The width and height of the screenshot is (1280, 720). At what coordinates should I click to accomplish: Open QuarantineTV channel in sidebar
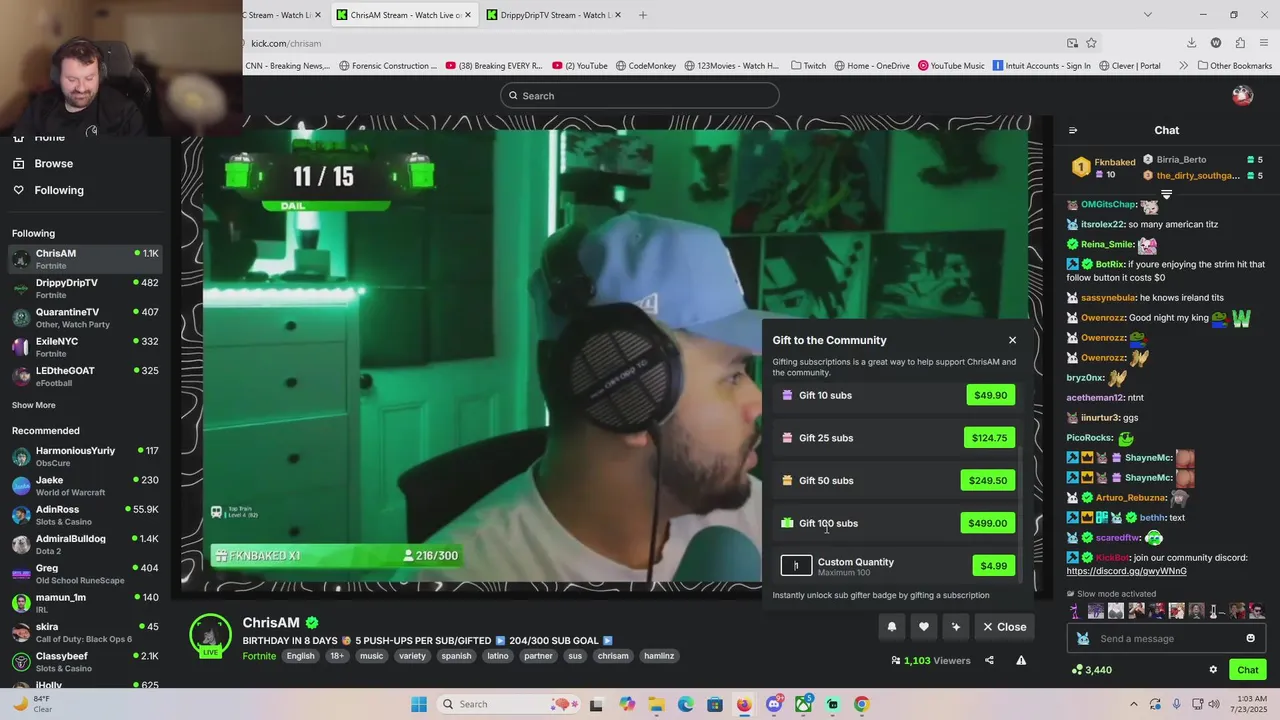coord(84,317)
